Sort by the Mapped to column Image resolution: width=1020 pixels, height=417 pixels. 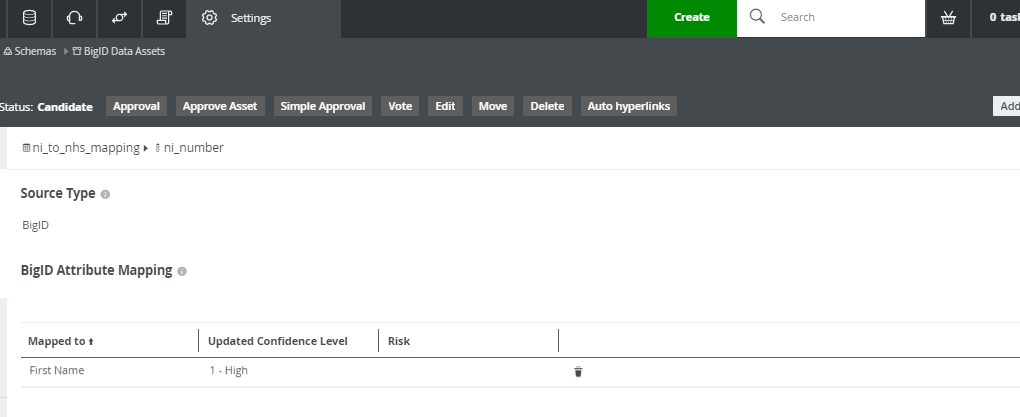click(x=60, y=341)
